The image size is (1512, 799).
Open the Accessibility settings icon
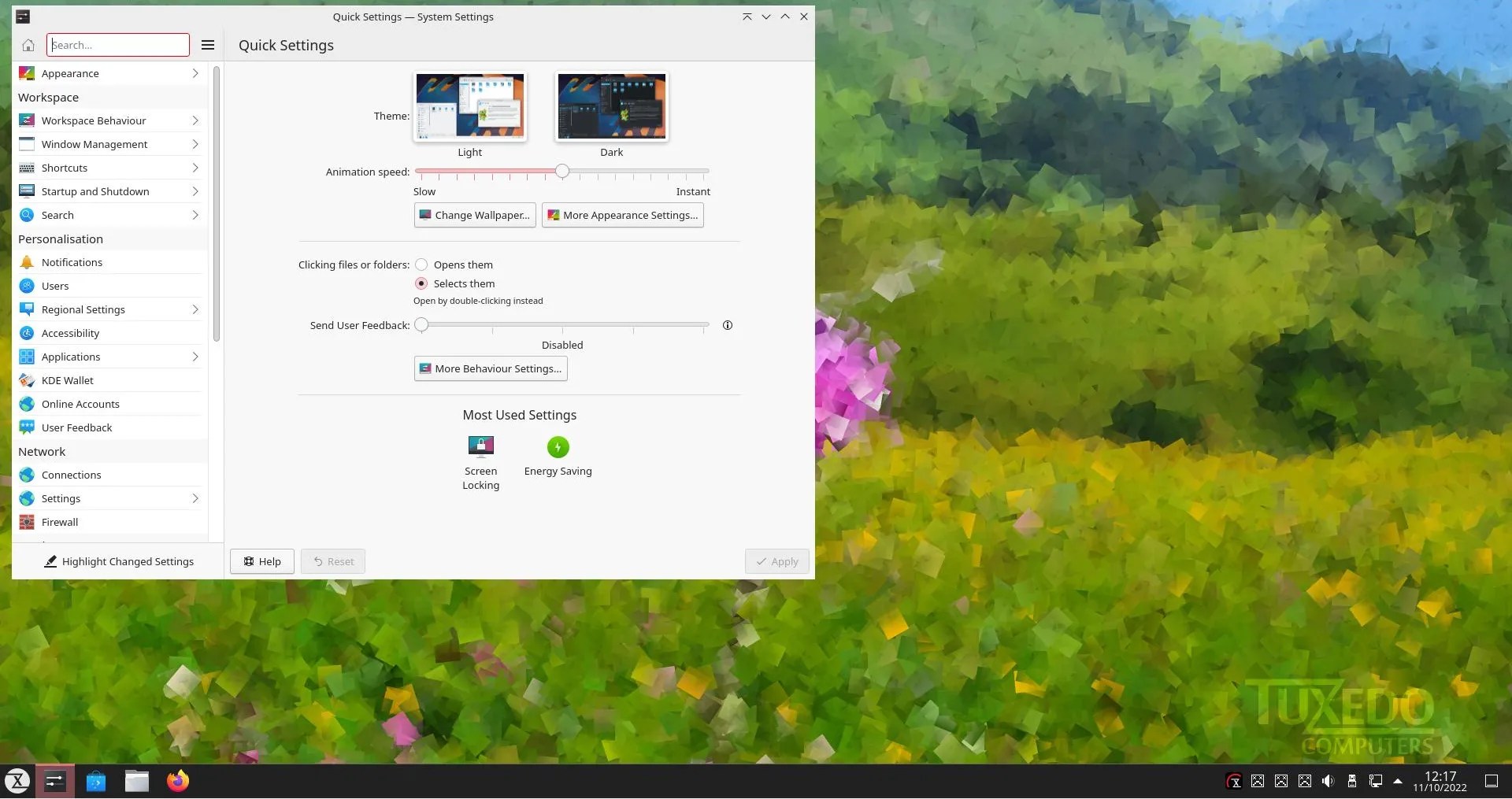point(26,333)
